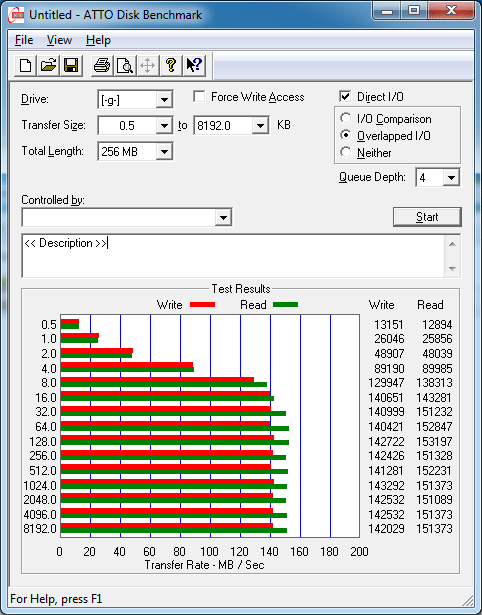482x615 pixels.
Task: Click the green Read legend swatch
Action: 285,304
